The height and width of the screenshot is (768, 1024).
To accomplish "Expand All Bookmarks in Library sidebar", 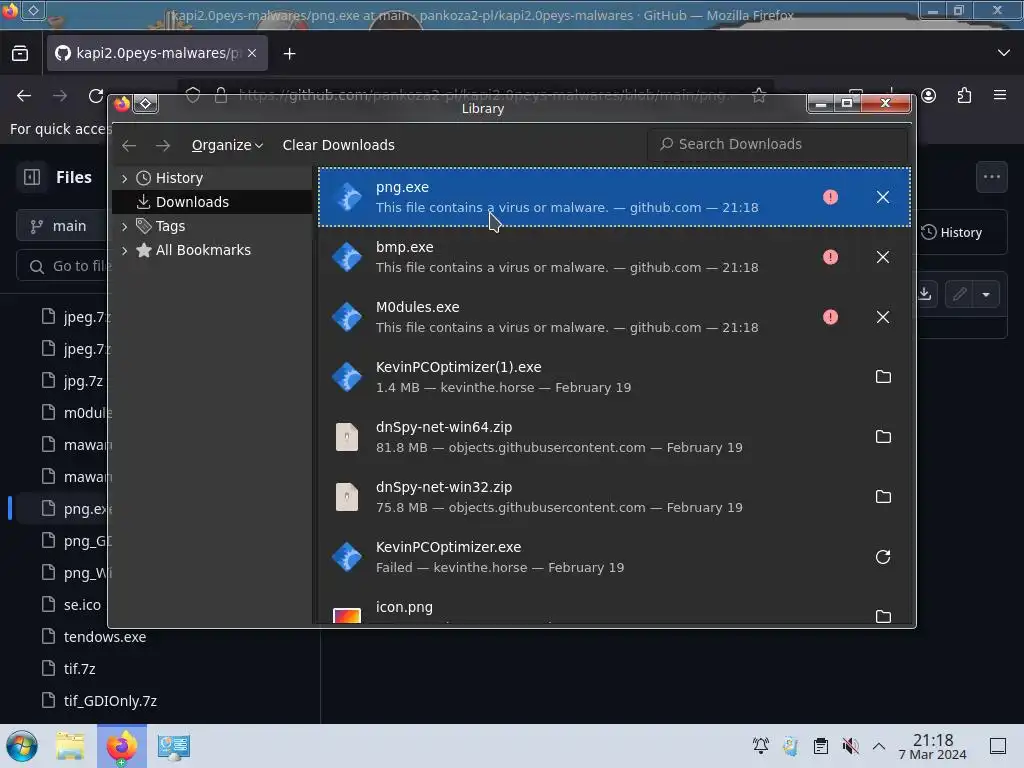I will coord(125,250).
